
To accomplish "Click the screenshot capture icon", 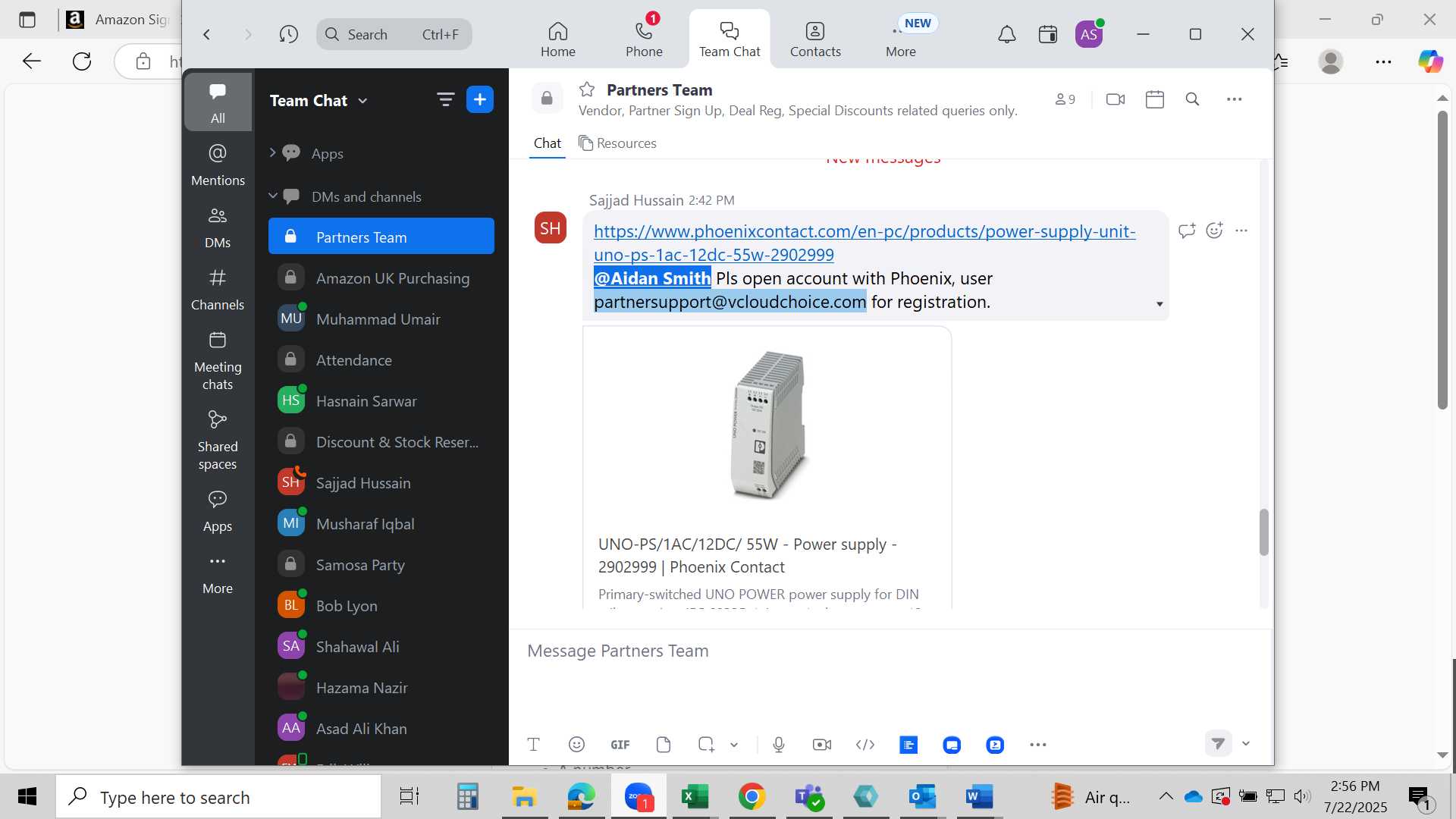I will coord(706,745).
